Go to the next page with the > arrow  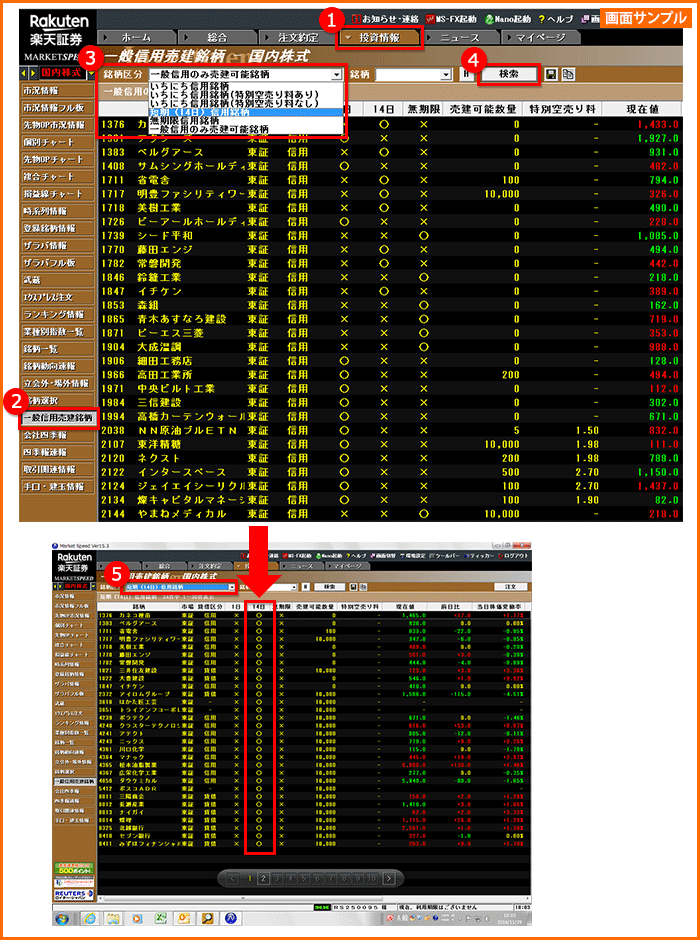click(x=390, y=879)
